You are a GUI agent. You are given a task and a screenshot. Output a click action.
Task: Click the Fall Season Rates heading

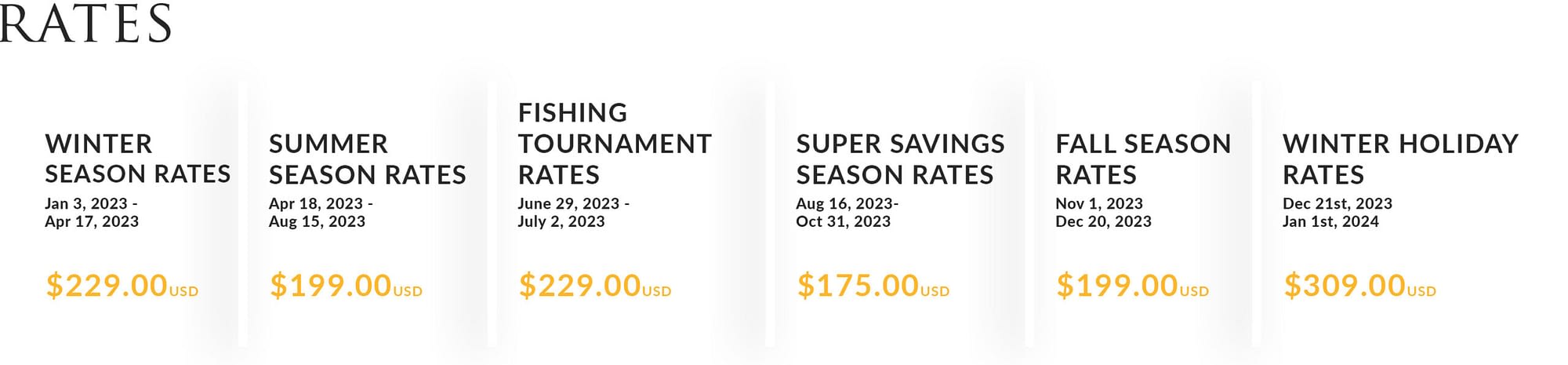(x=1144, y=159)
